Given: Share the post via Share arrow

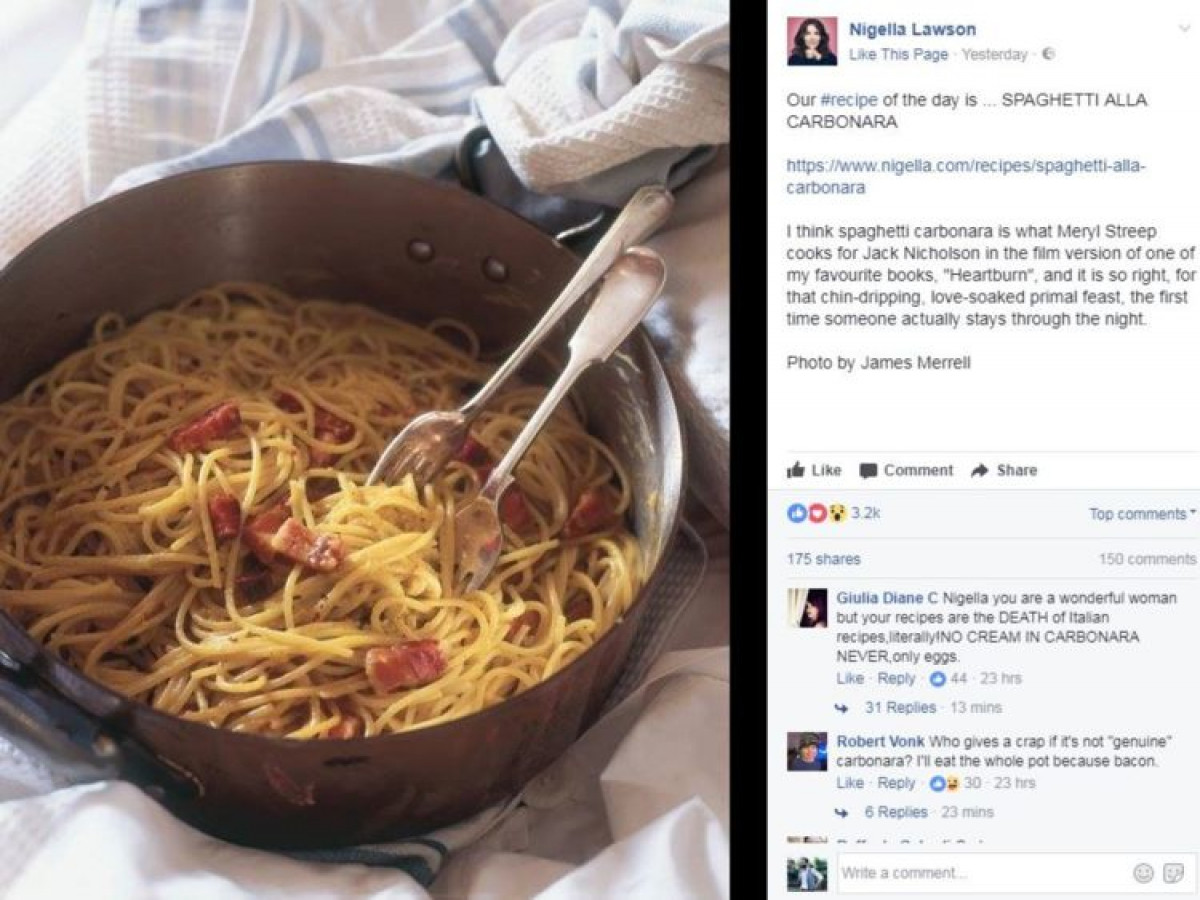Looking at the screenshot, I should [1004, 470].
